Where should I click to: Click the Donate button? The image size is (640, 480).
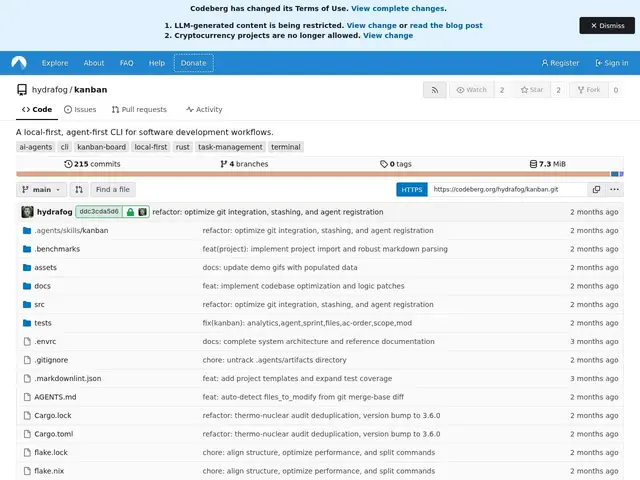tap(193, 63)
